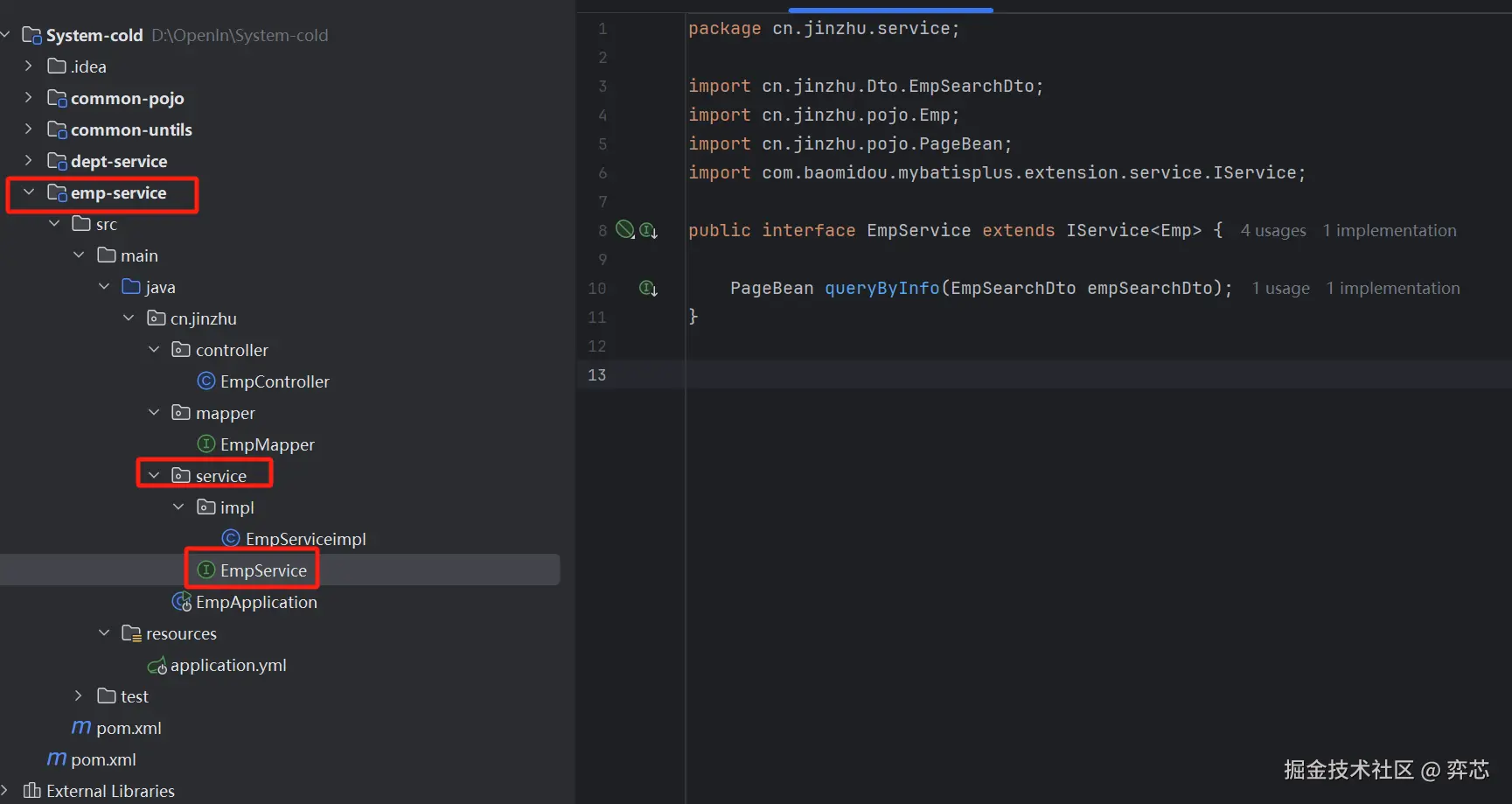Click the EmpMapper interface icon

click(206, 444)
